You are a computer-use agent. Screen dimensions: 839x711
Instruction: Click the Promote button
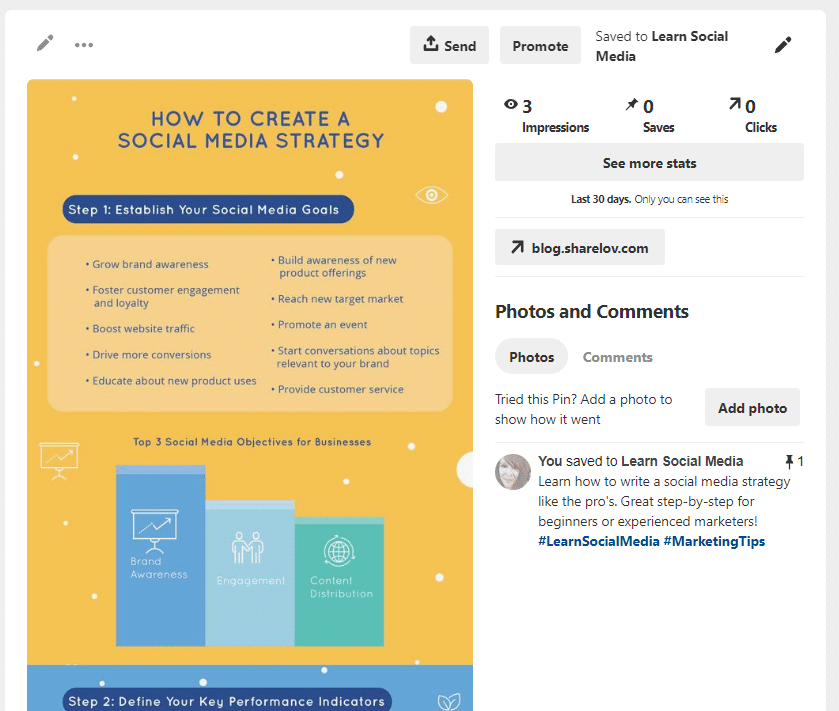540,45
